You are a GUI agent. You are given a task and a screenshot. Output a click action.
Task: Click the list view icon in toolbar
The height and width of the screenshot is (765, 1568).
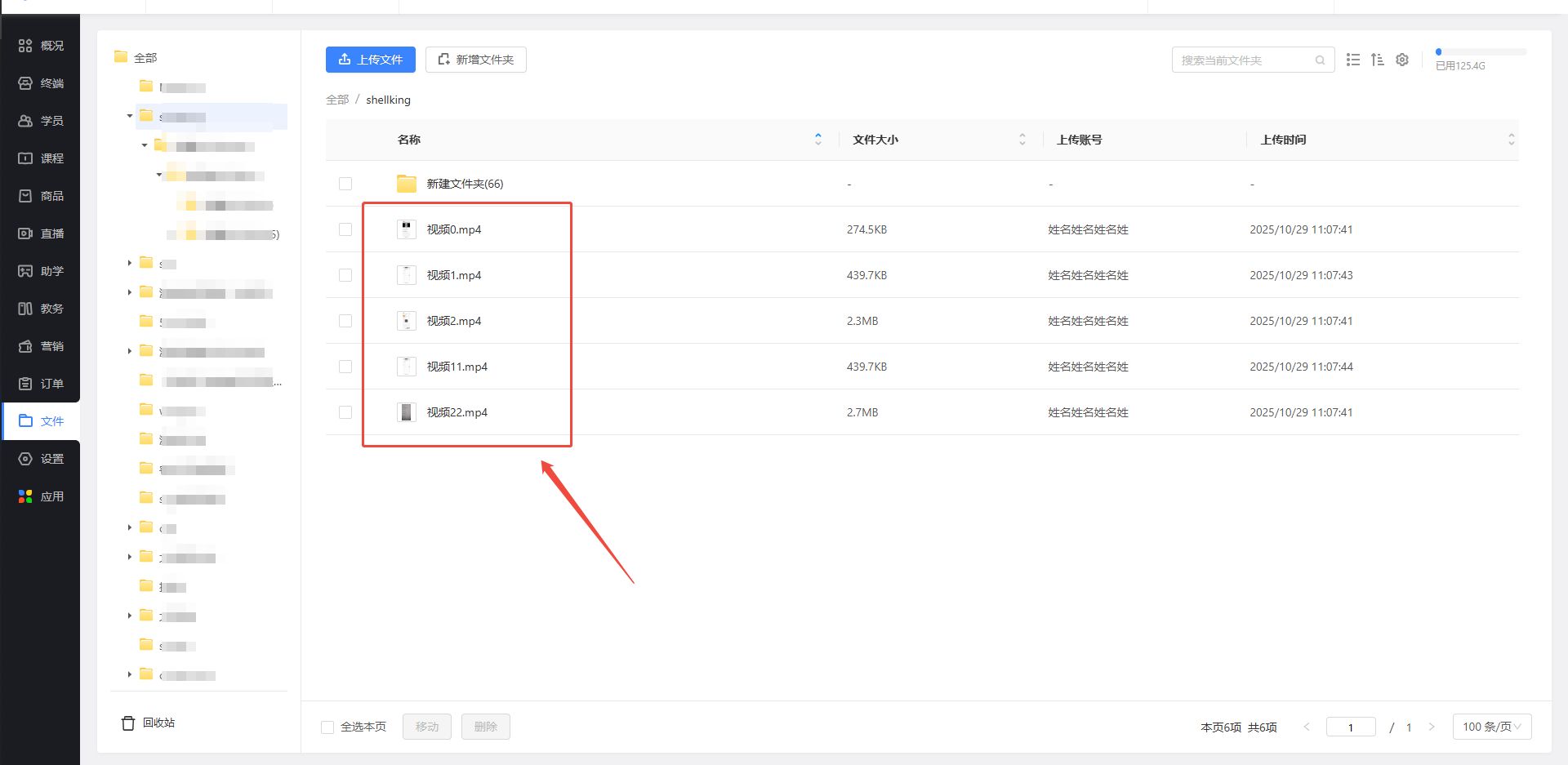click(1353, 60)
